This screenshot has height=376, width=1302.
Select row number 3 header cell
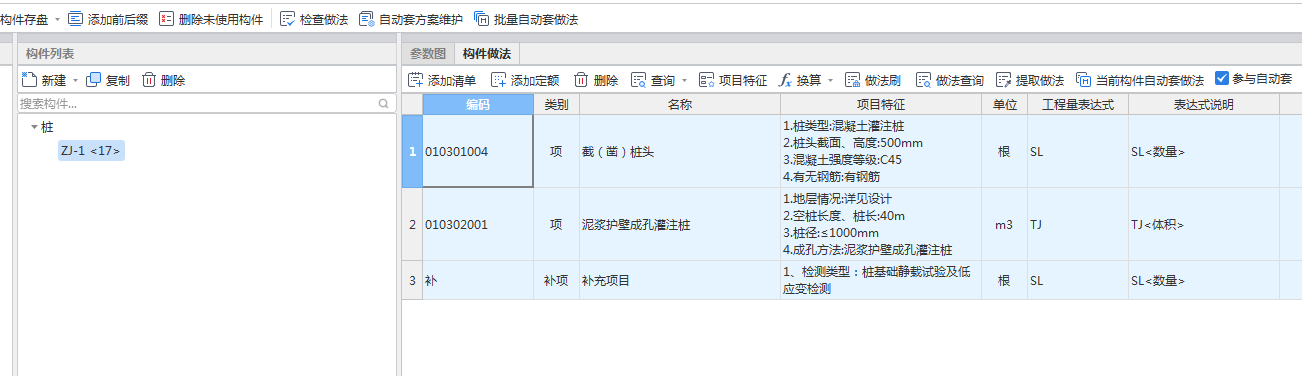coord(412,281)
